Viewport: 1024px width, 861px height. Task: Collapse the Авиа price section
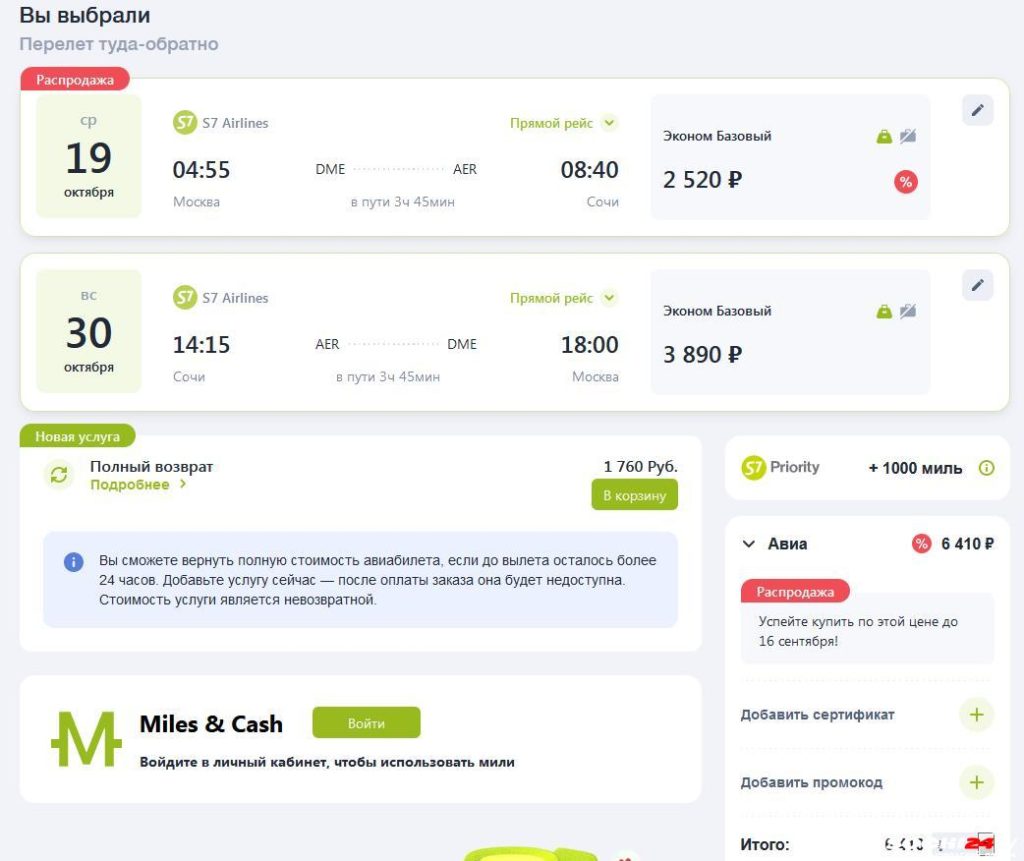coord(749,544)
